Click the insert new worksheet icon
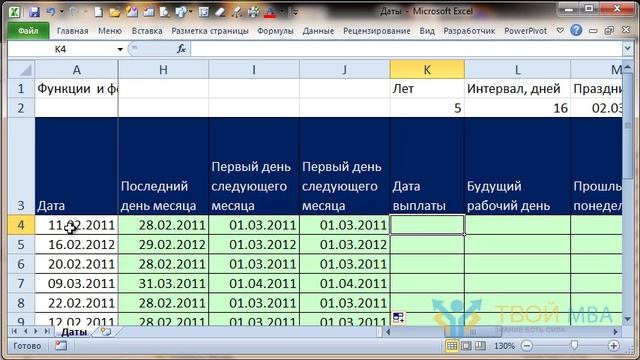The width and height of the screenshot is (640, 360). coord(105,332)
